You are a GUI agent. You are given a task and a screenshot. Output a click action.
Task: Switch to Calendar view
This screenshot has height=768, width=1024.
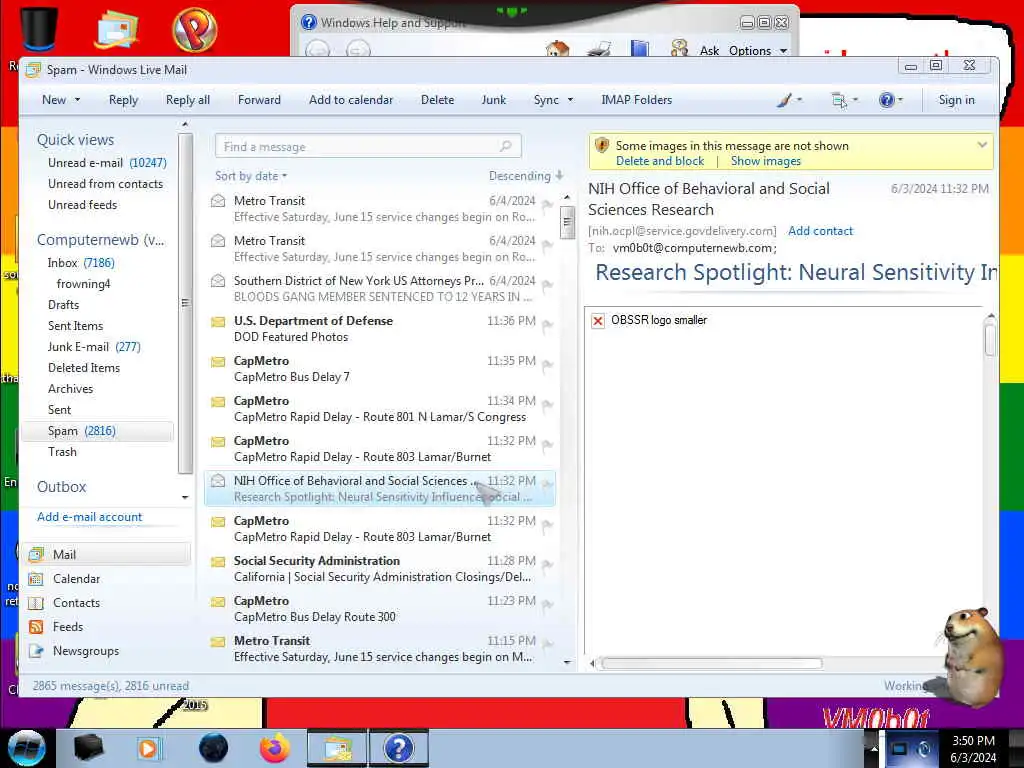pyautogui.click(x=76, y=579)
